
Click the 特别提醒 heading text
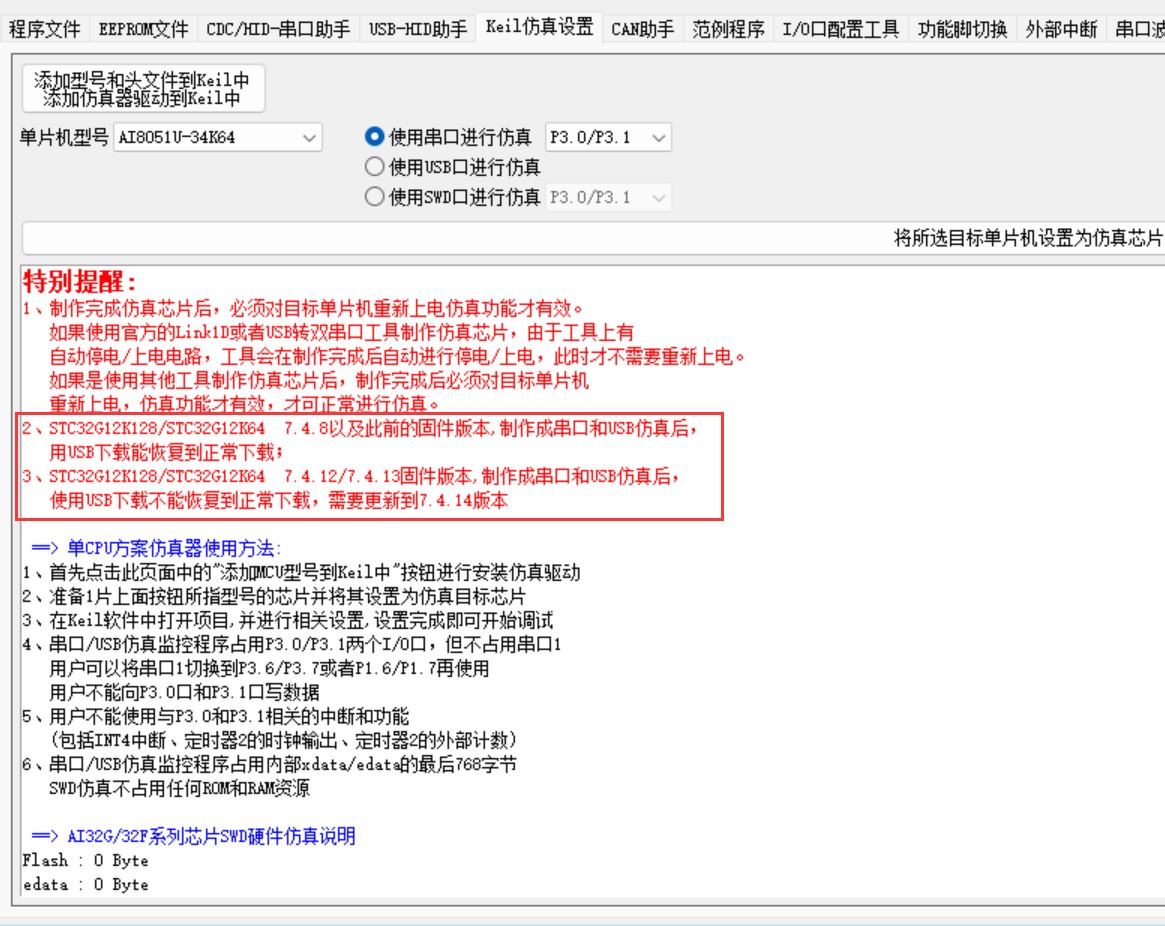point(79,282)
